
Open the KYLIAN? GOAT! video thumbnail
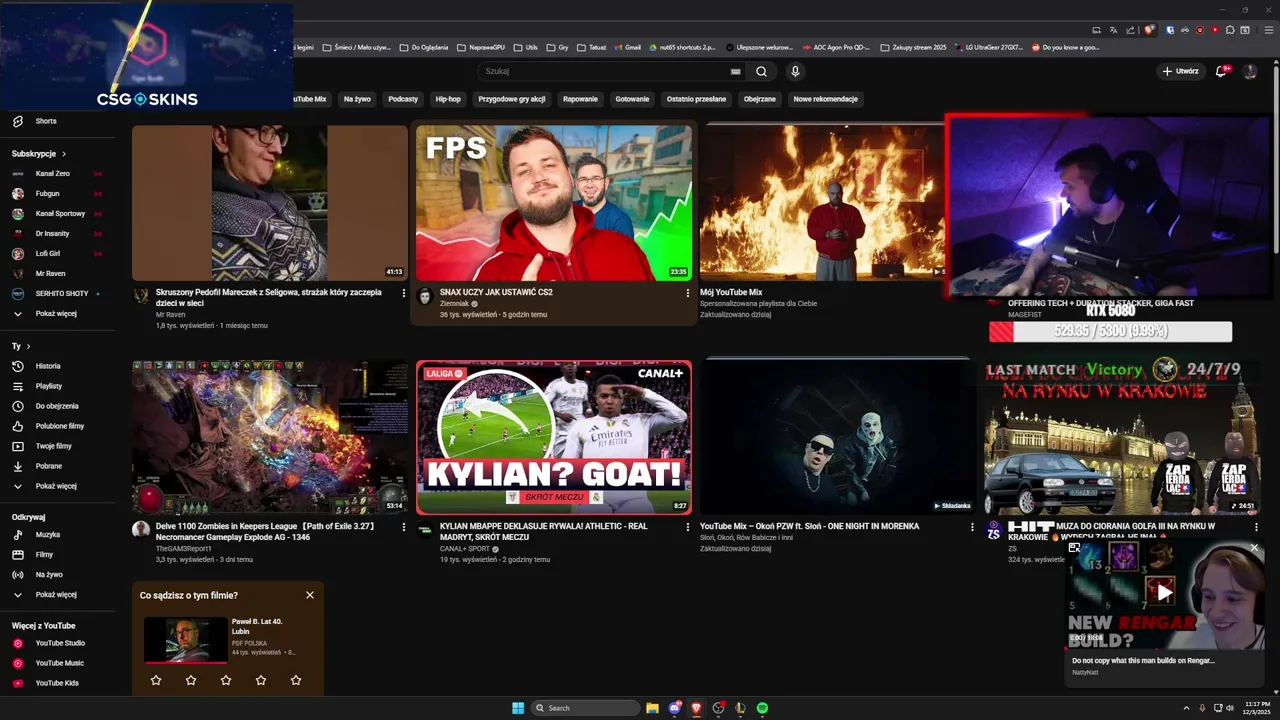pyautogui.click(x=554, y=437)
